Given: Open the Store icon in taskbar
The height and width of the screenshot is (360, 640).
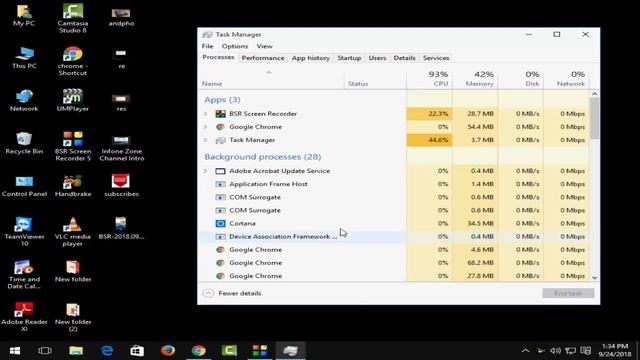Looking at the screenshot, I should [137, 351].
